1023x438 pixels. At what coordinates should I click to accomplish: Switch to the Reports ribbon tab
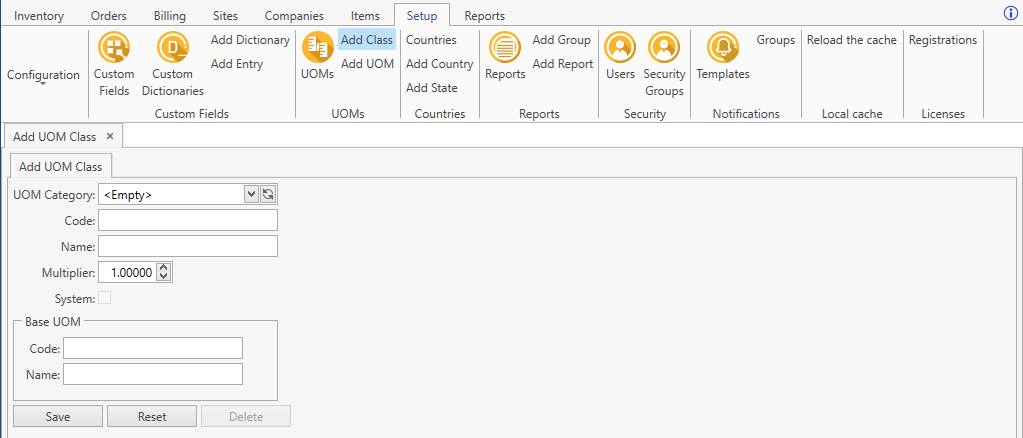click(x=485, y=16)
